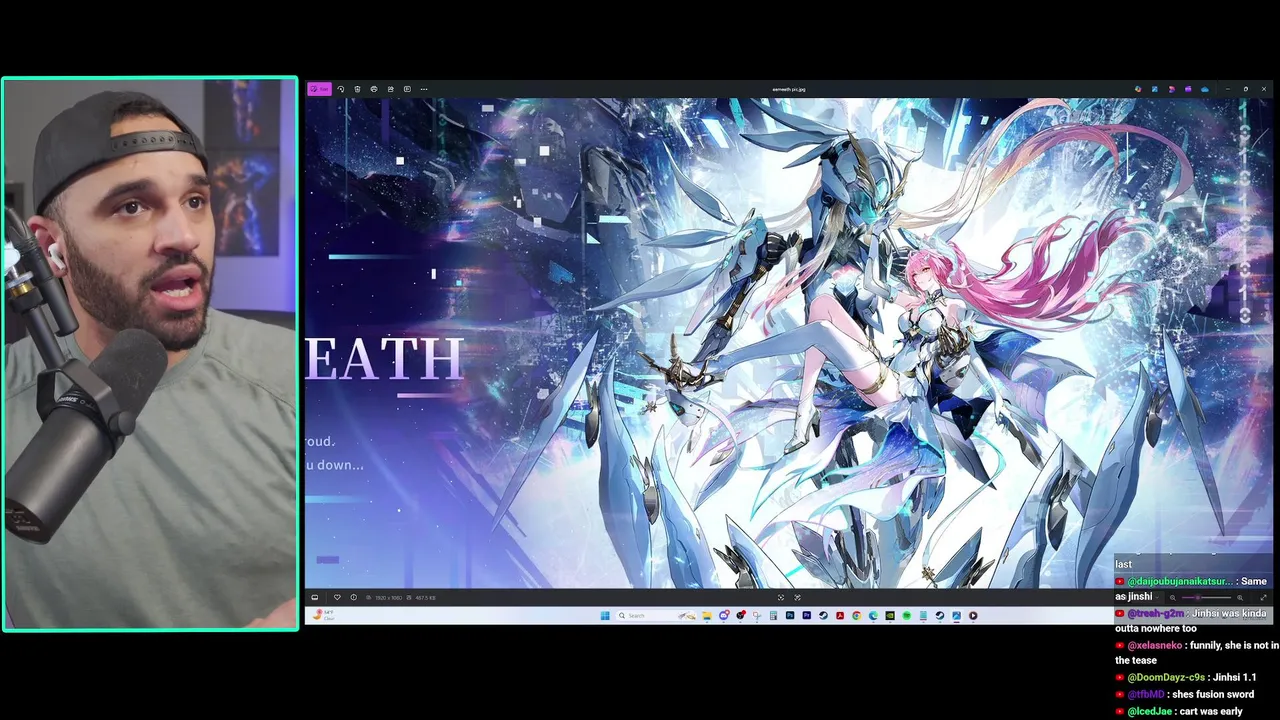The image size is (1280, 720).
Task: Open Premiere Pro from the taskbar
Action: point(806,616)
